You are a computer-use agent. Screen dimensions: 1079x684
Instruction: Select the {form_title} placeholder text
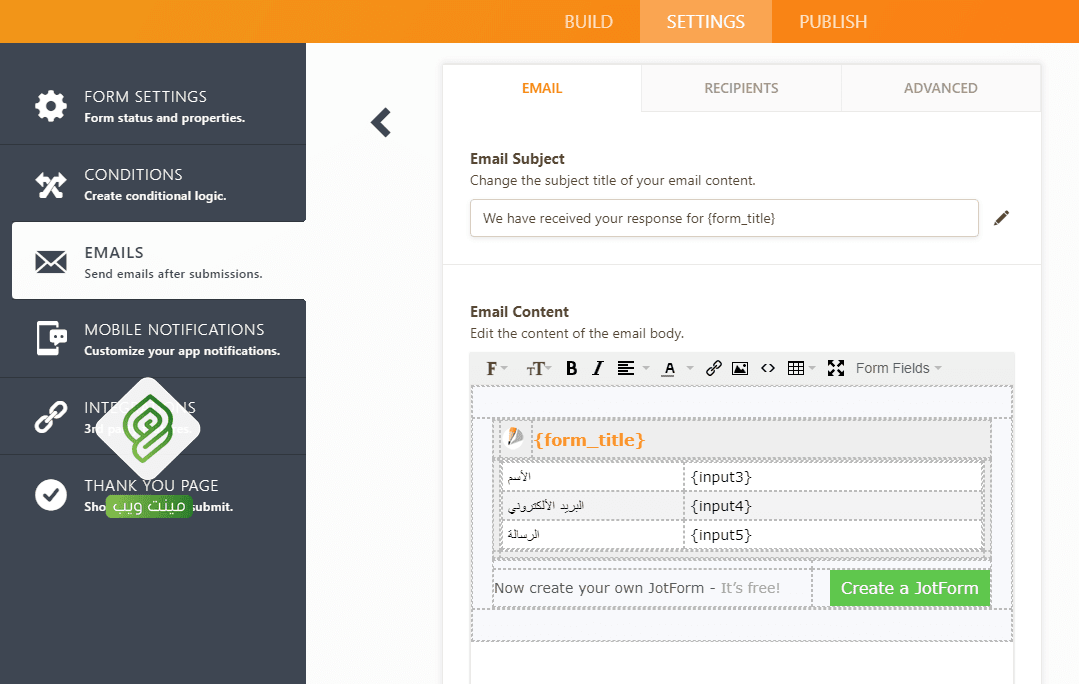(x=589, y=440)
